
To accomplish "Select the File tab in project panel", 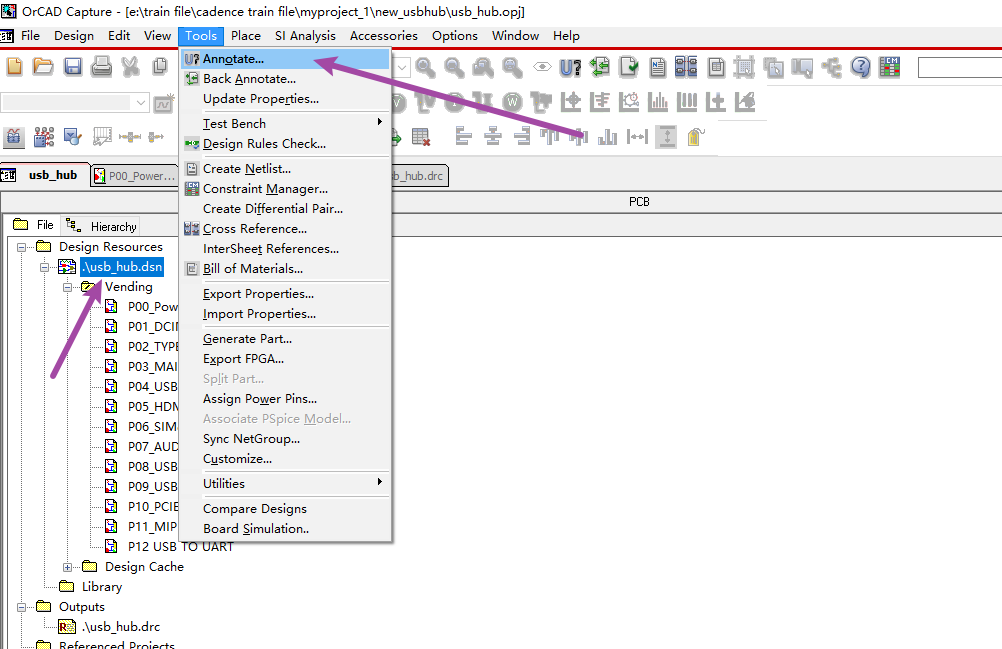I will pyautogui.click(x=34, y=225).
